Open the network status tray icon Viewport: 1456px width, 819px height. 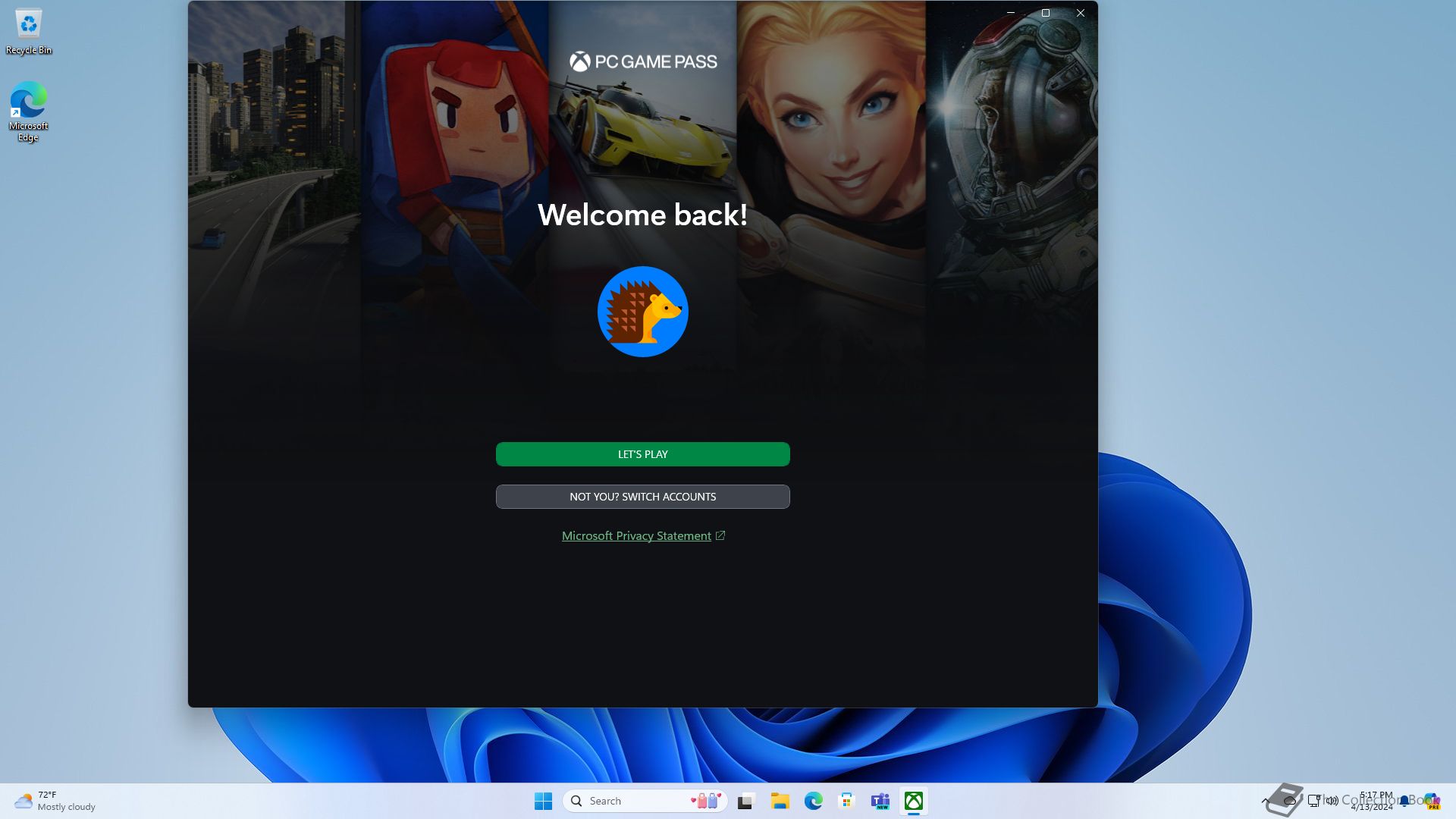(1314, 801)
